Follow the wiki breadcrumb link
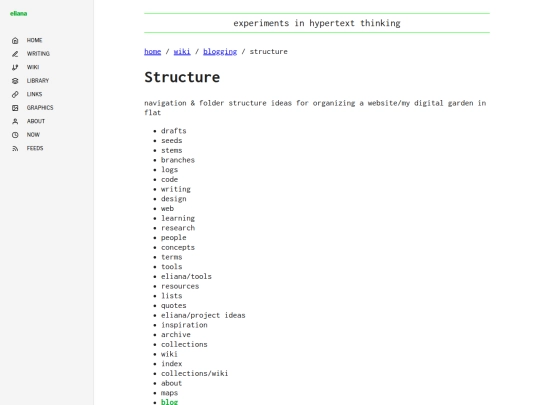540x405 pixels. [182, 52]
